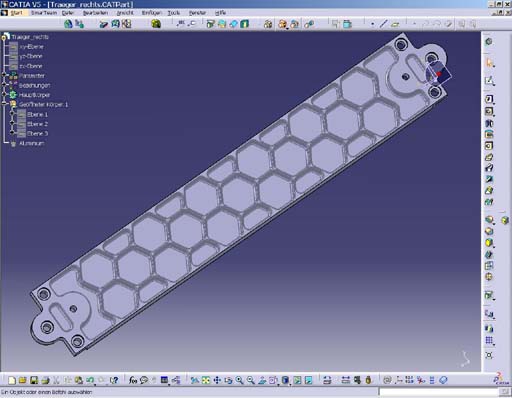Click the New document icon

pos(12,380)
